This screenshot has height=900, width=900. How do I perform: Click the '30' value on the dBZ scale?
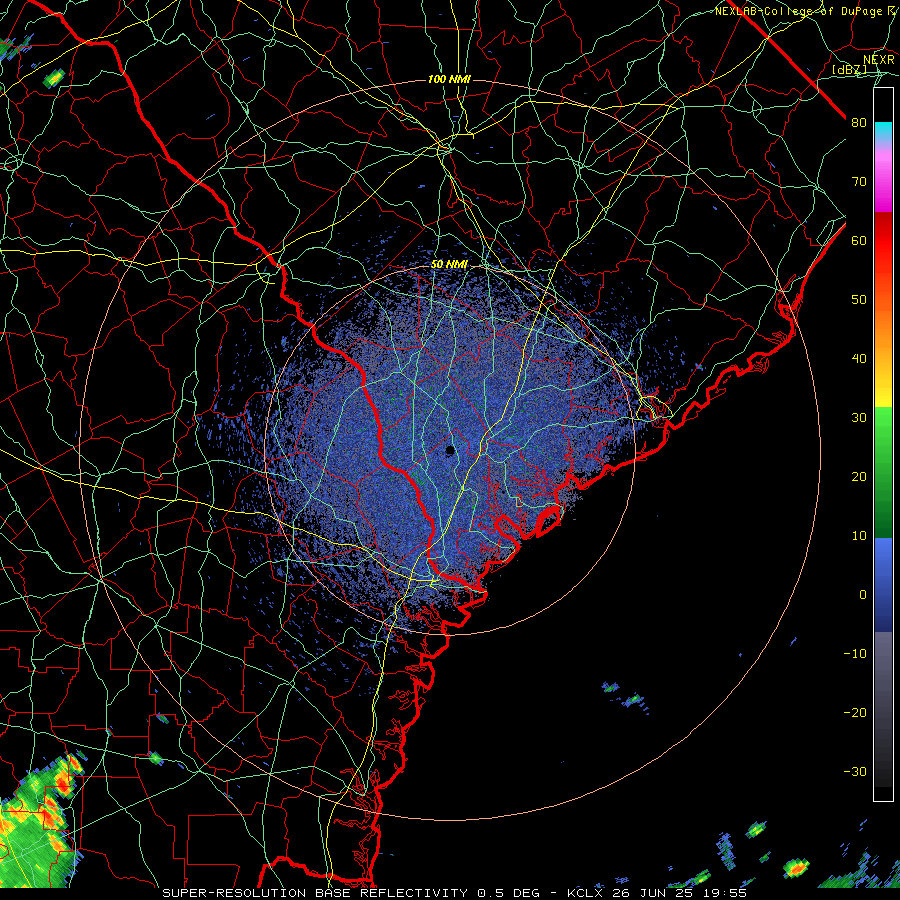[x=859, y=418]
